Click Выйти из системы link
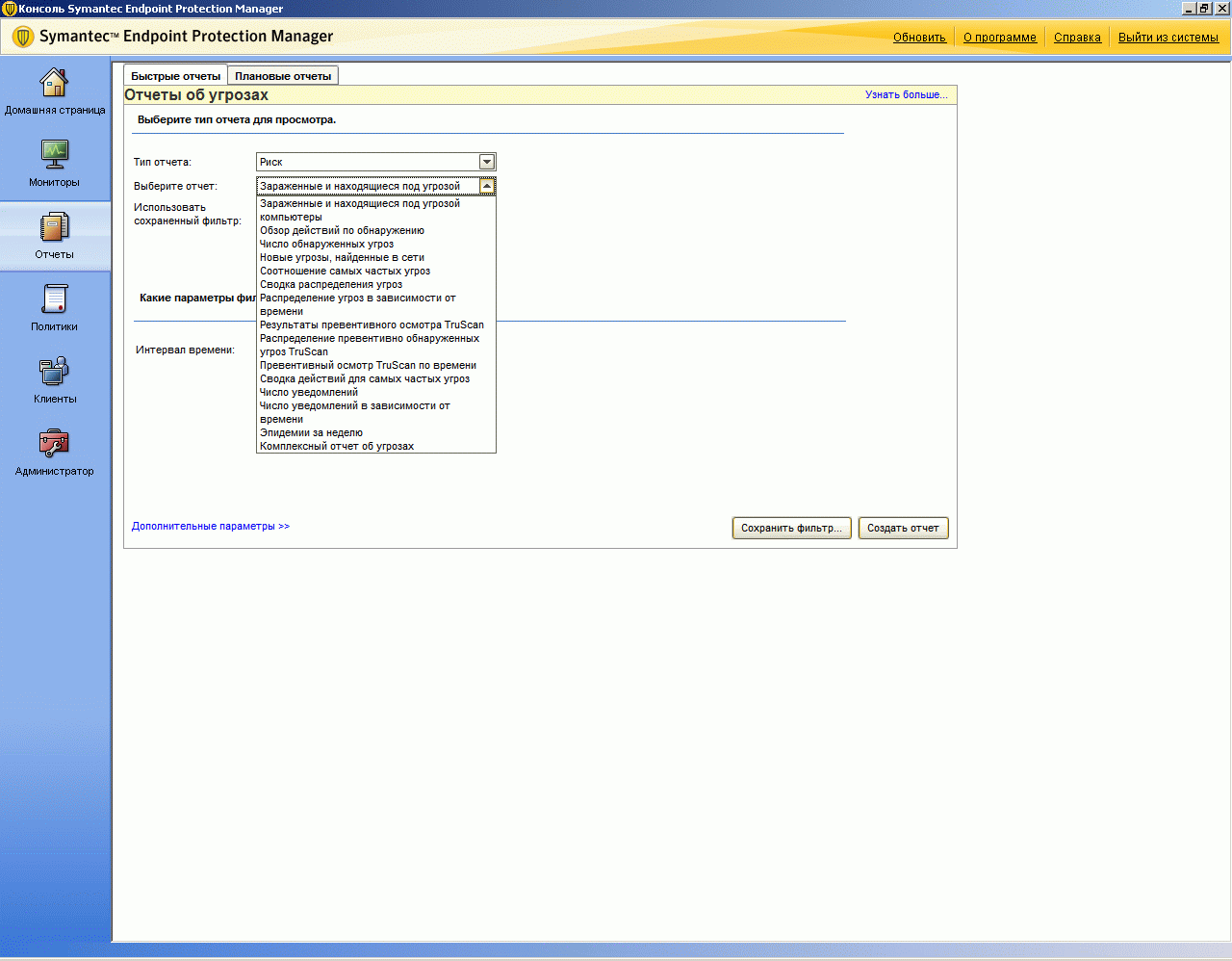 1168,38
